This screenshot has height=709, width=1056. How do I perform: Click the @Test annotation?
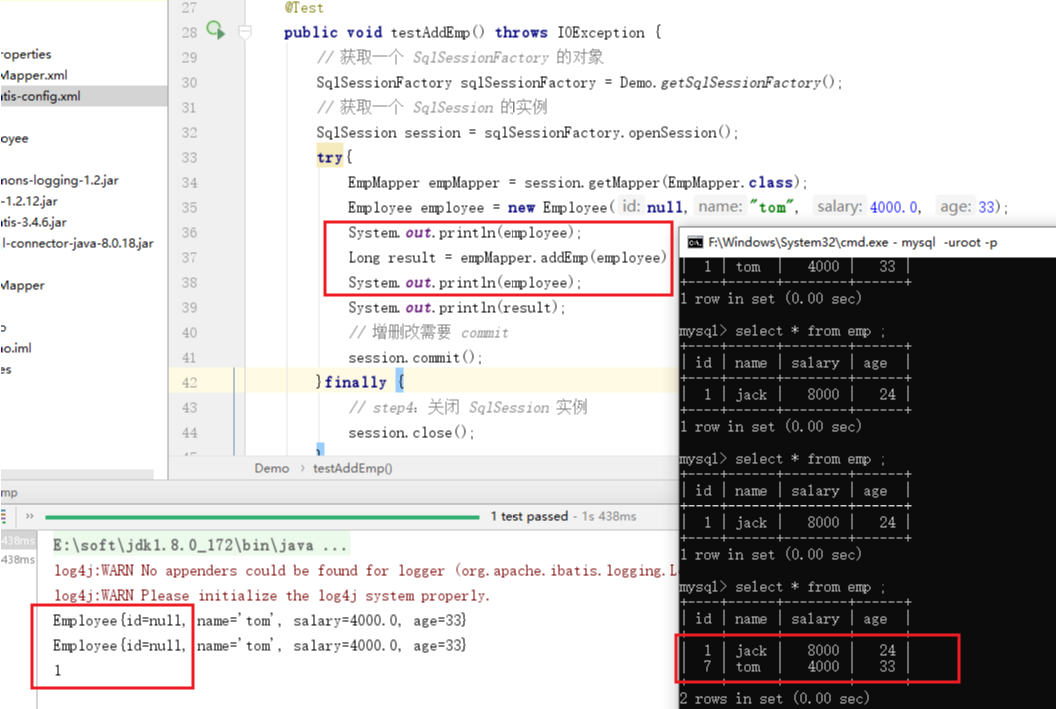coord(304,8)
